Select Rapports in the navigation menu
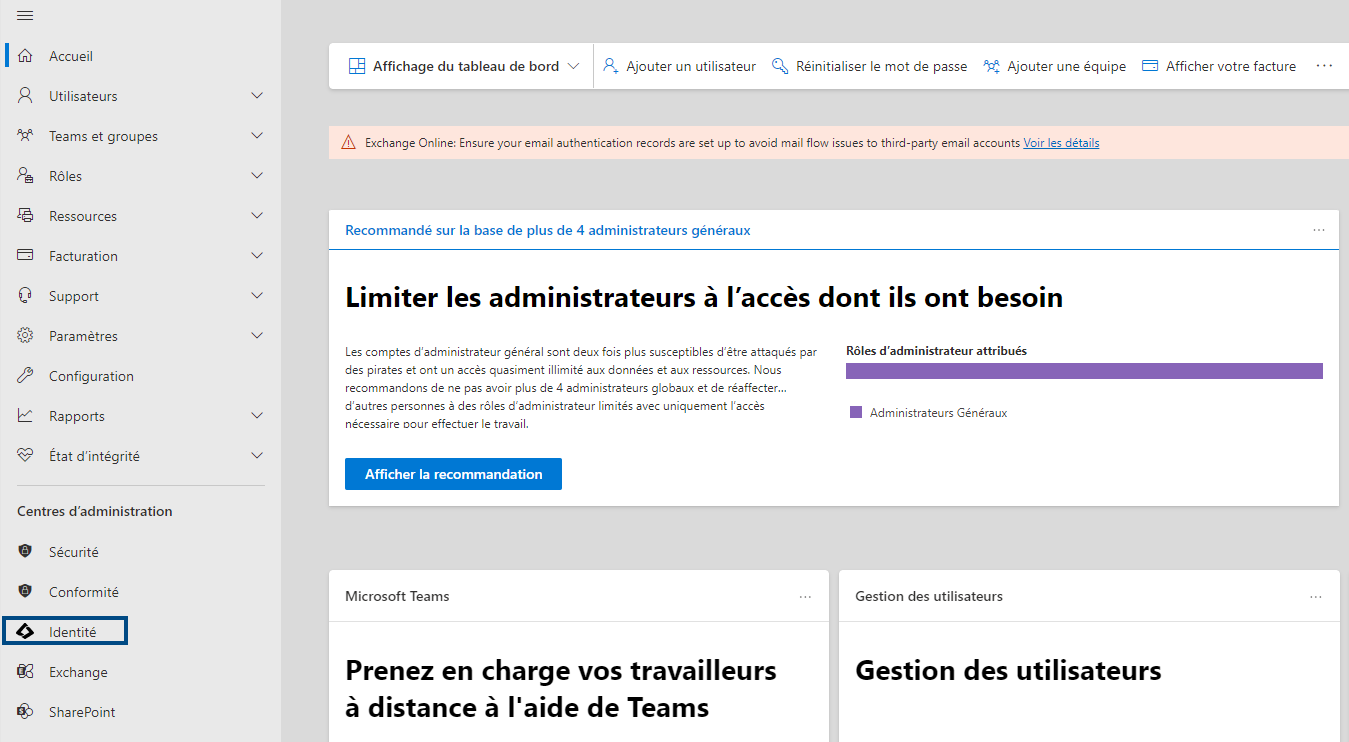Image resolution: width=1349 pixels, height=742 pixels. (x=77, y=416)
